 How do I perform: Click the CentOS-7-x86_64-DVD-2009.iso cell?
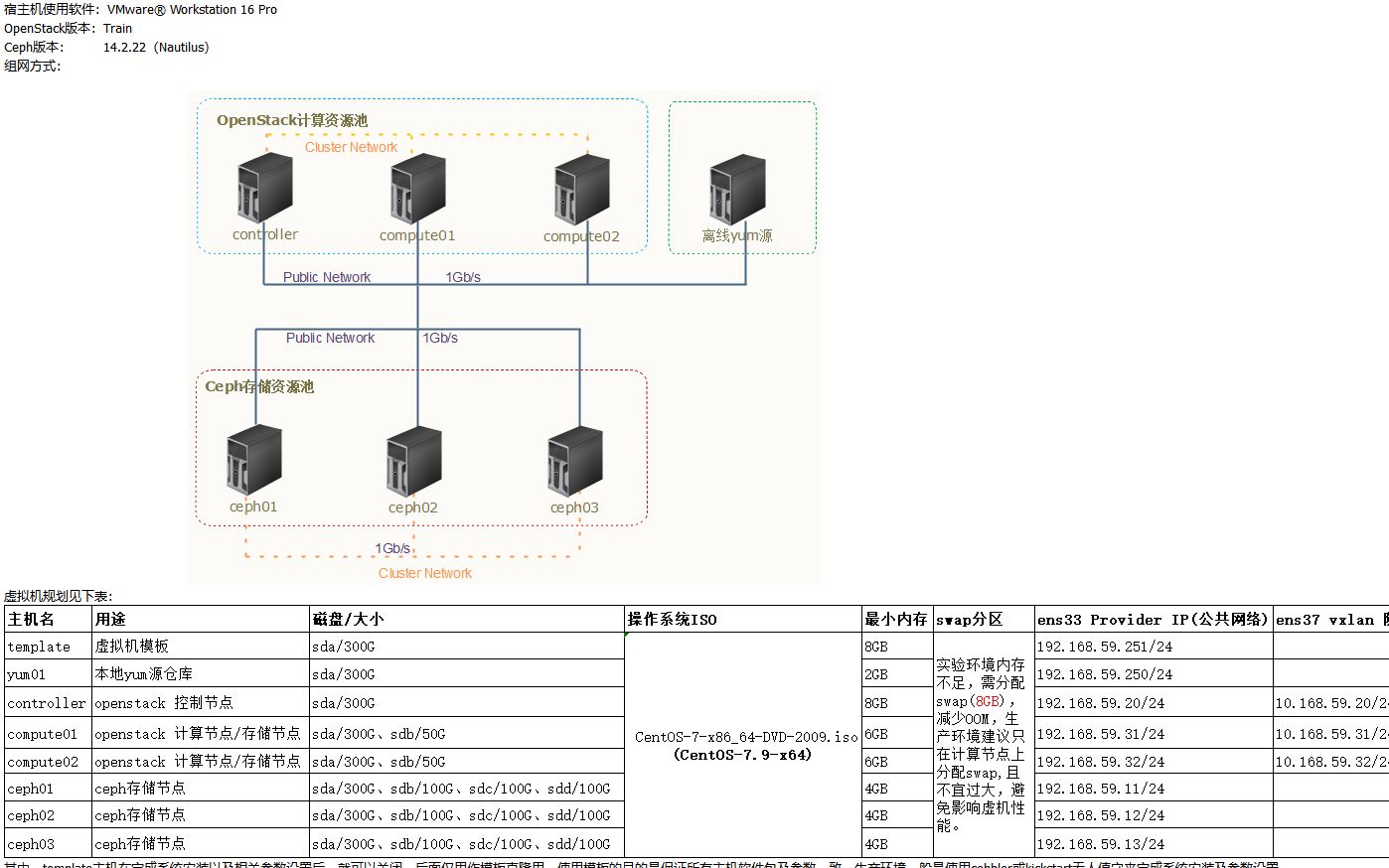743,745
